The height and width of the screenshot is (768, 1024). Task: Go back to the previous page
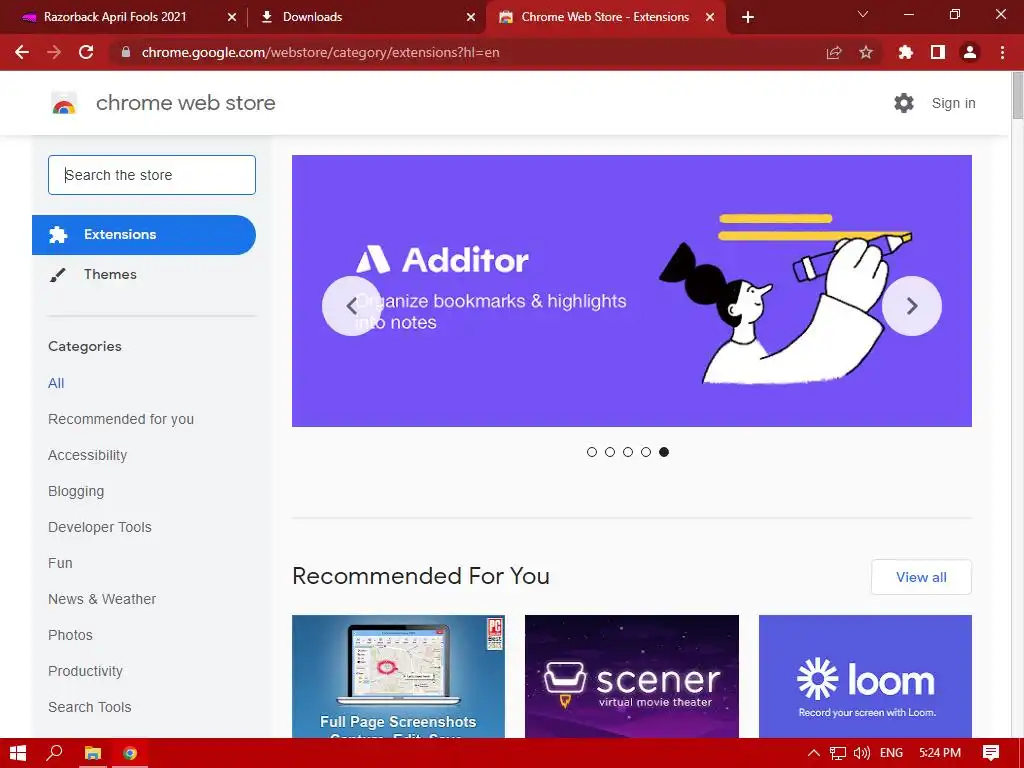pos(22,52)
